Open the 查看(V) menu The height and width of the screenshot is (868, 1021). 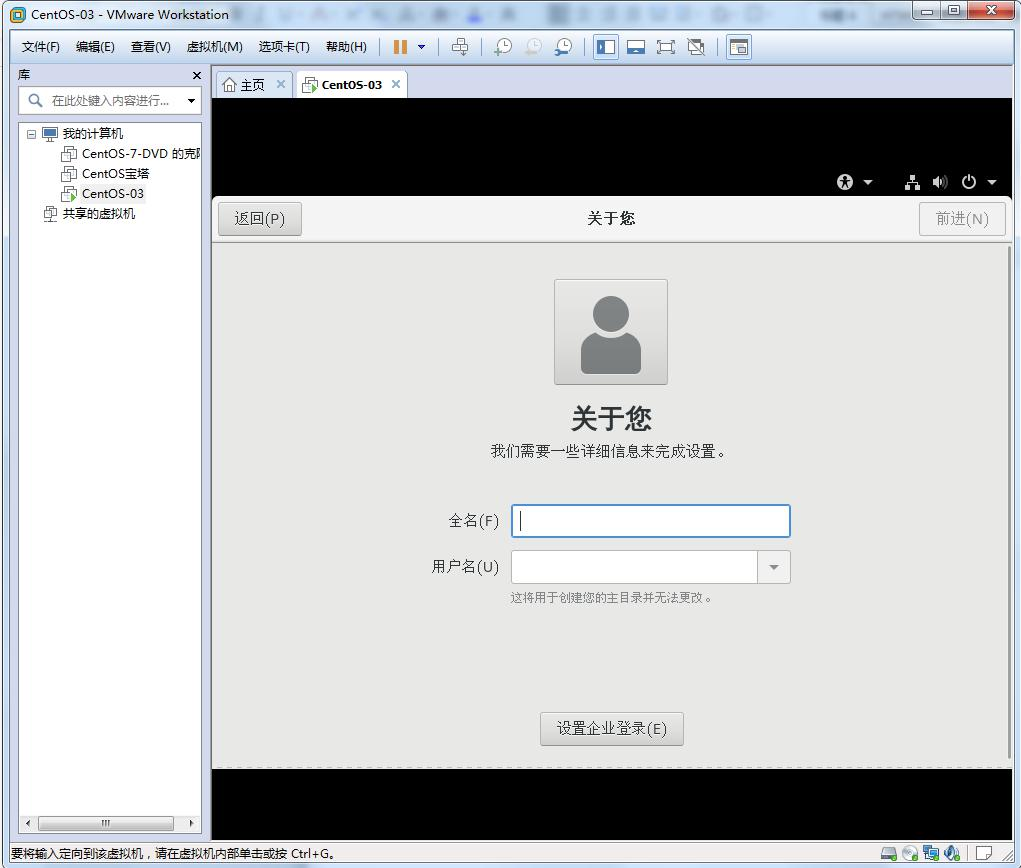tap(150, 47)
